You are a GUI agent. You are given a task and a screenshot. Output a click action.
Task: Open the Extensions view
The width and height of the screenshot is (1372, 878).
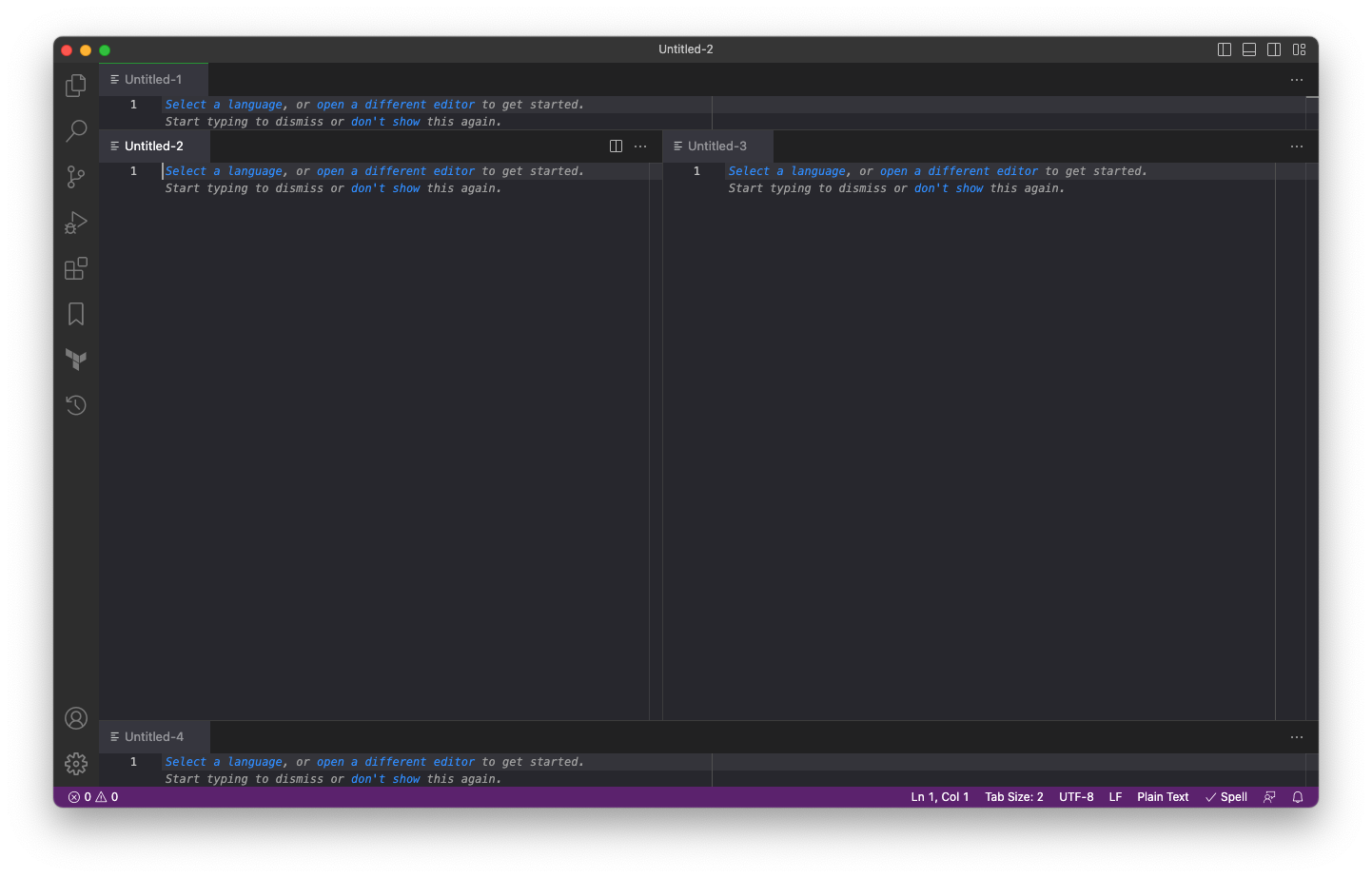coord(76,268)
